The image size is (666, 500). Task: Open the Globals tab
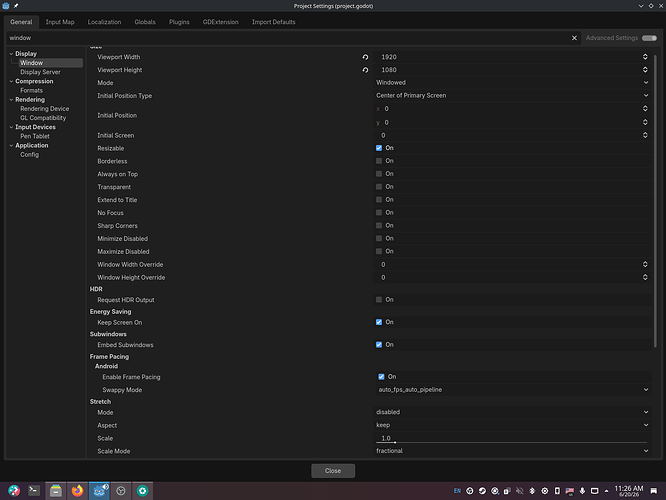[145, 22]
